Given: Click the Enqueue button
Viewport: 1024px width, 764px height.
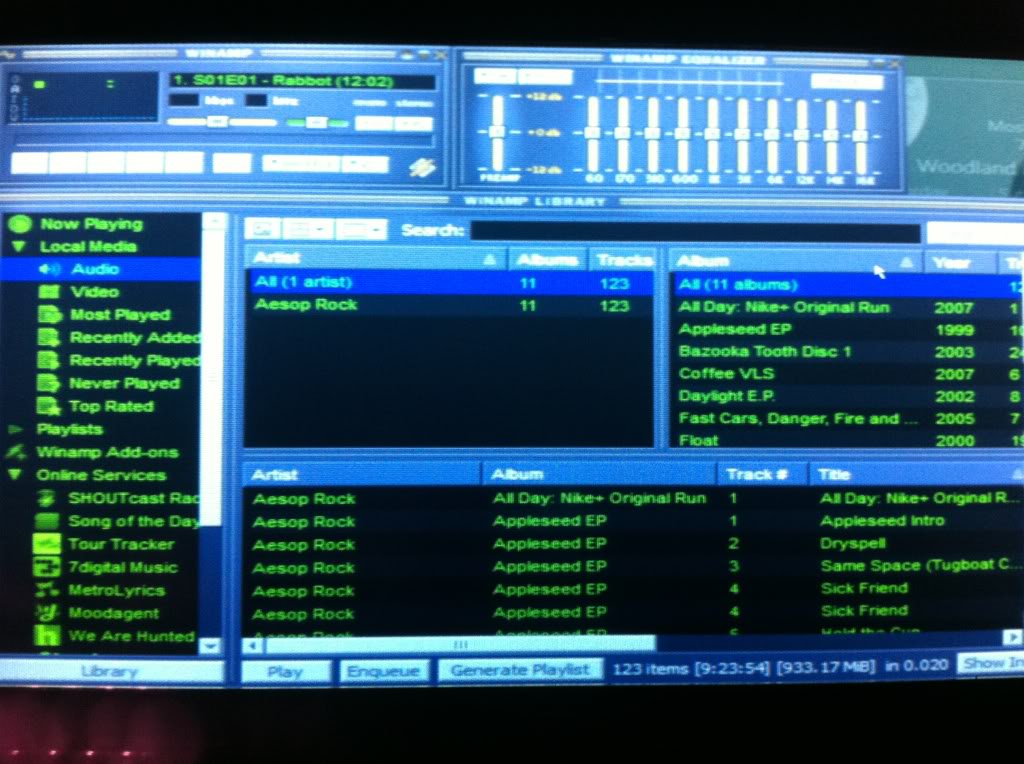Looking at the screenshot, I should pyautogui.click(x=383, y=671).
